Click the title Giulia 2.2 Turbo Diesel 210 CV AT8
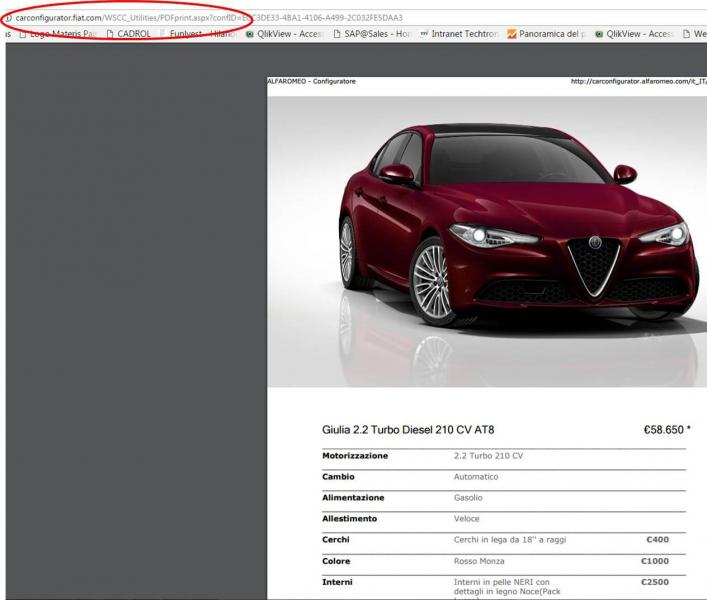This screenshot has width=707, height=600. point(408,430)
